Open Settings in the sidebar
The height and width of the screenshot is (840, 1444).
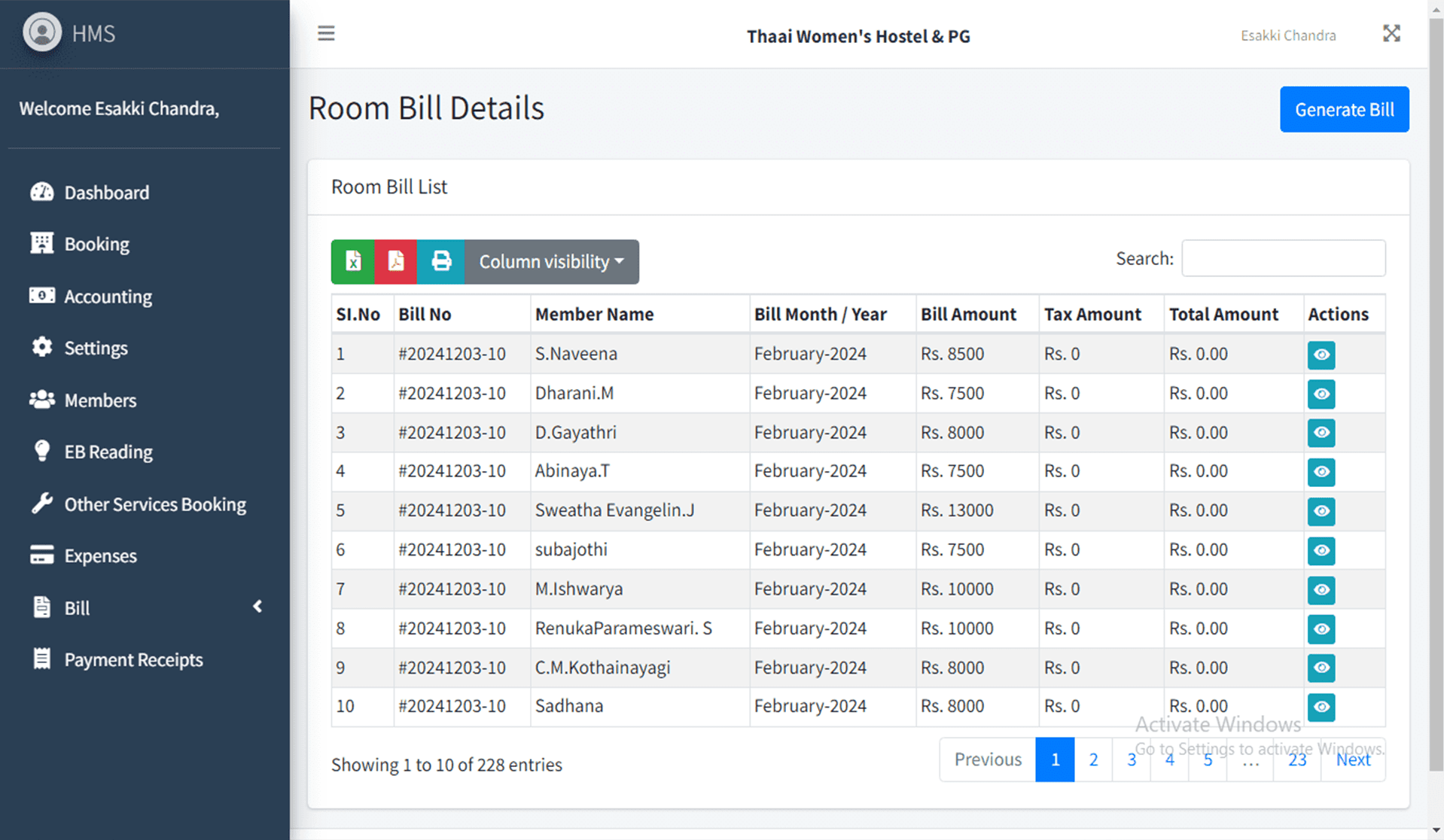coord(96,348)
